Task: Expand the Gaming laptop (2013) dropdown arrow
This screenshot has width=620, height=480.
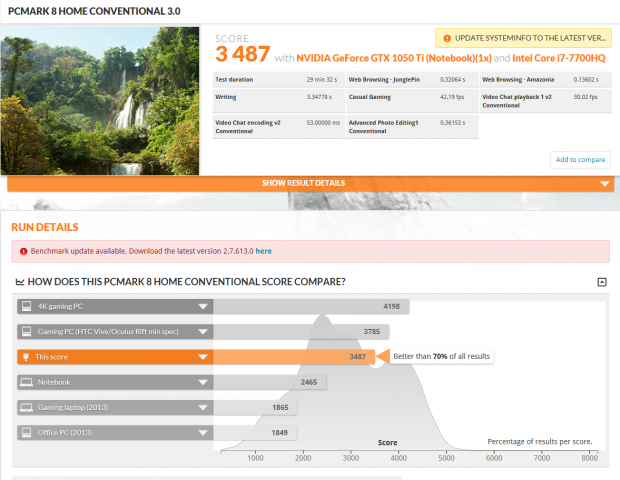Action: [x=203, y=408]
